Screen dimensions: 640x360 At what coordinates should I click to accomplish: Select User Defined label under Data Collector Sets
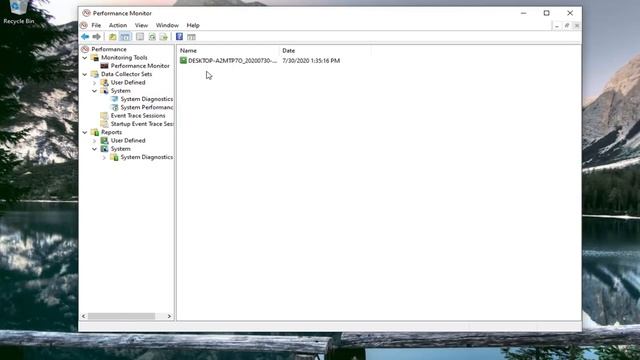128,82
